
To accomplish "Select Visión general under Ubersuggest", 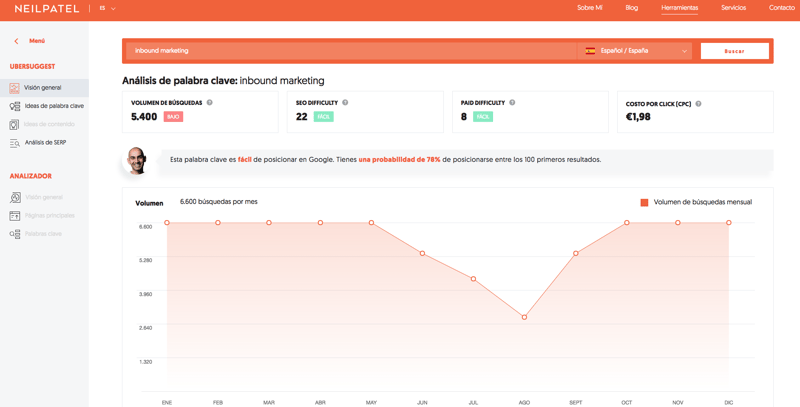I will pos(44,88).
